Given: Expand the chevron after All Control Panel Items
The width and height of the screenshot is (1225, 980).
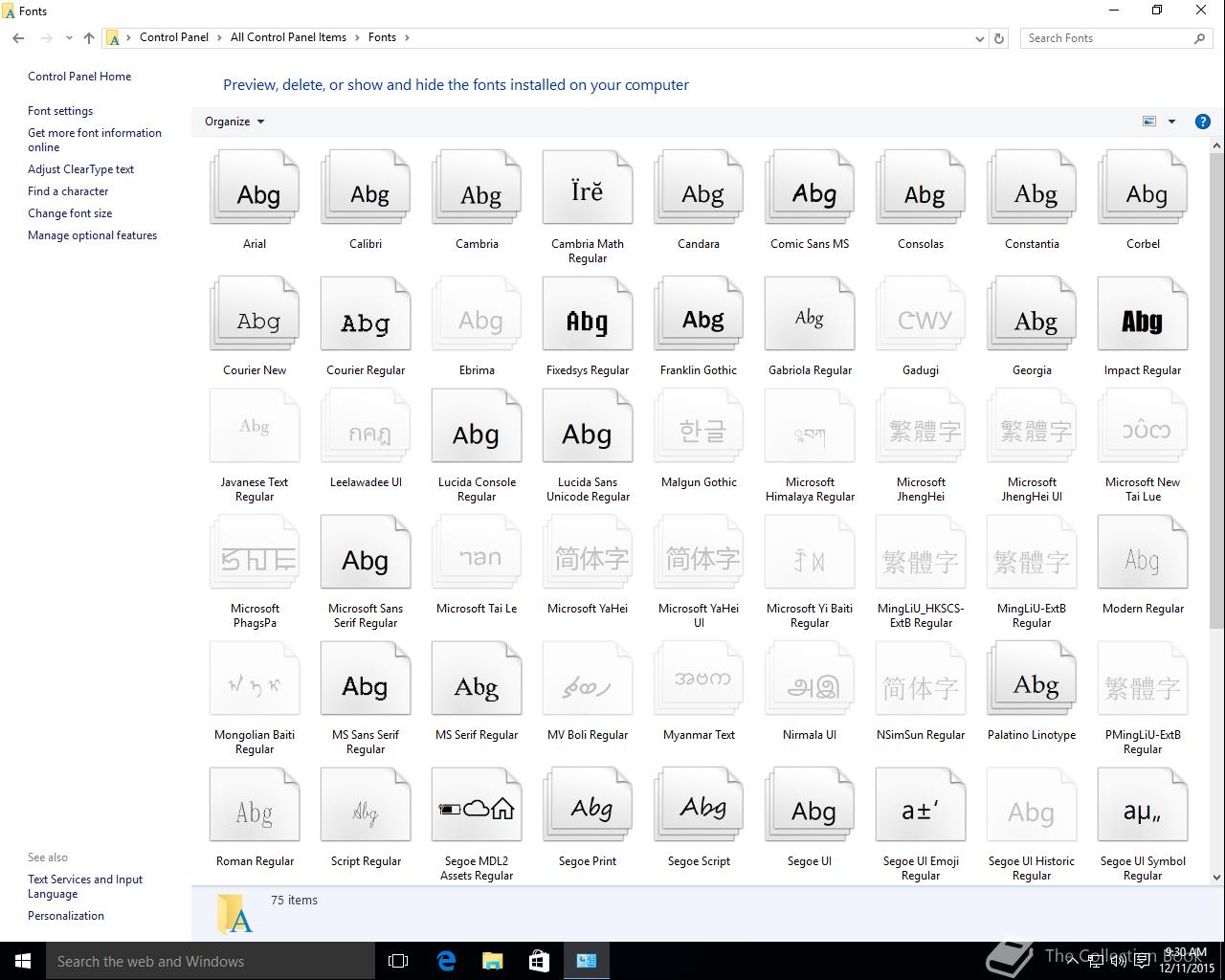Looking at the screenshot, I should (358, 37).
